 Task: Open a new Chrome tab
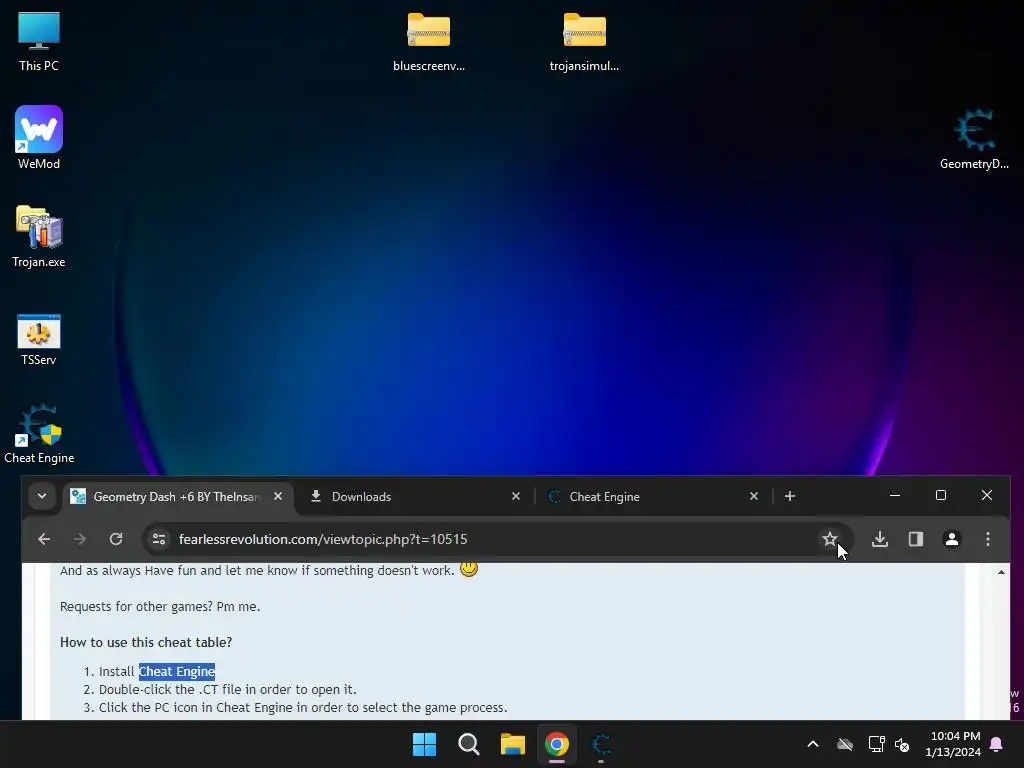790,496
